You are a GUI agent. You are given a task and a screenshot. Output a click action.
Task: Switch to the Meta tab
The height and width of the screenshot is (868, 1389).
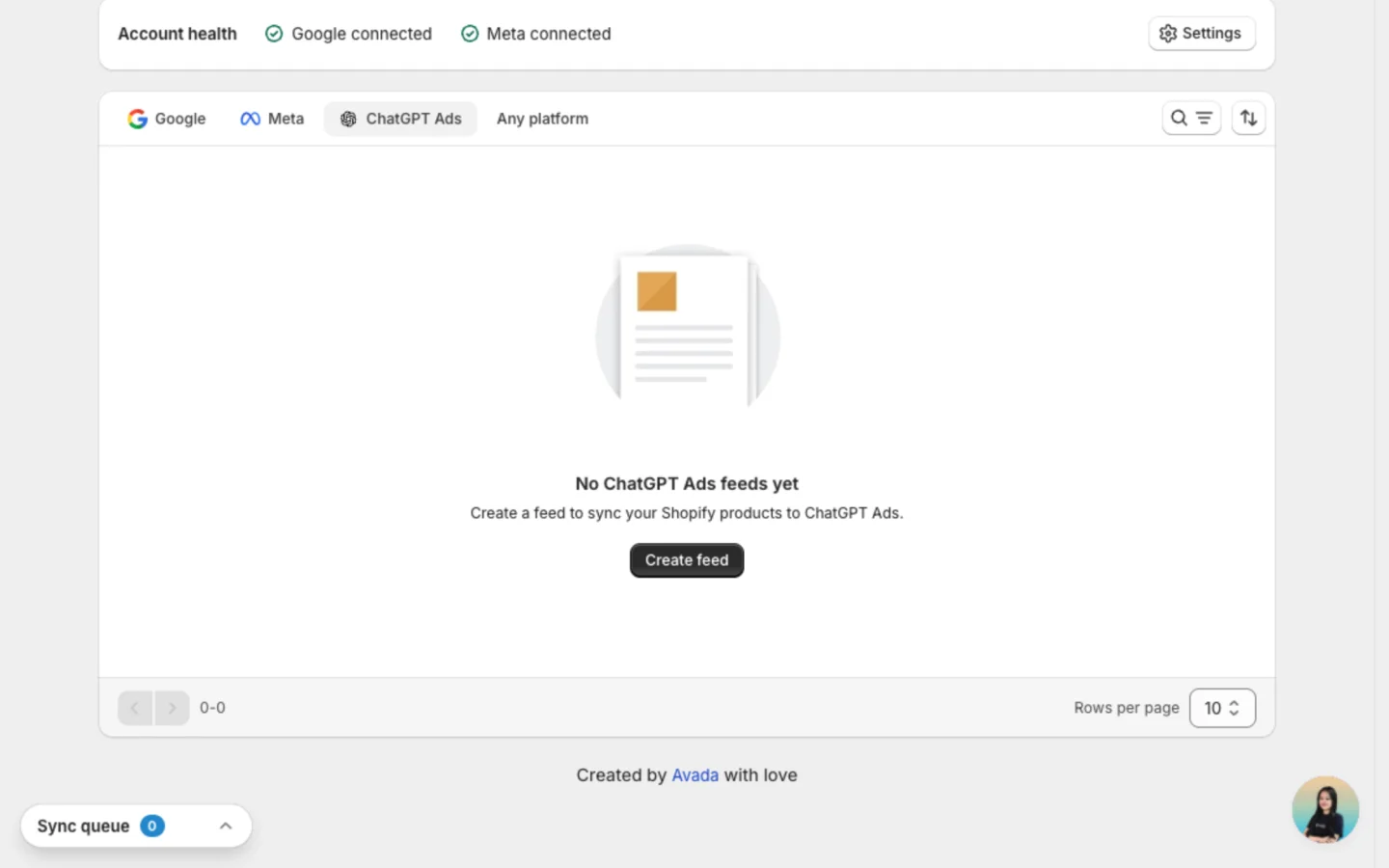(x=272, y=119)
